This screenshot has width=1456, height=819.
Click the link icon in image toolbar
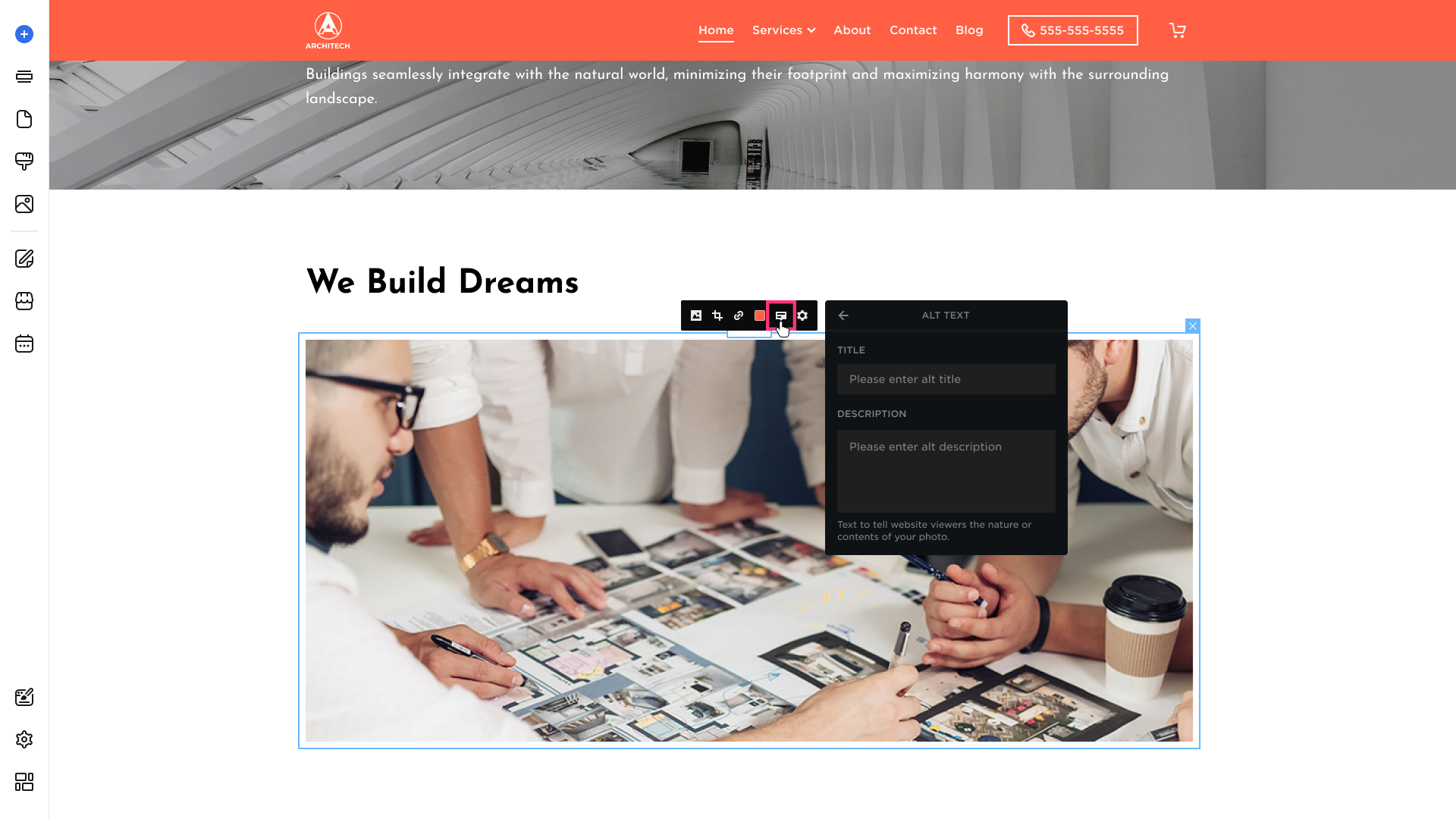[739, 315]
